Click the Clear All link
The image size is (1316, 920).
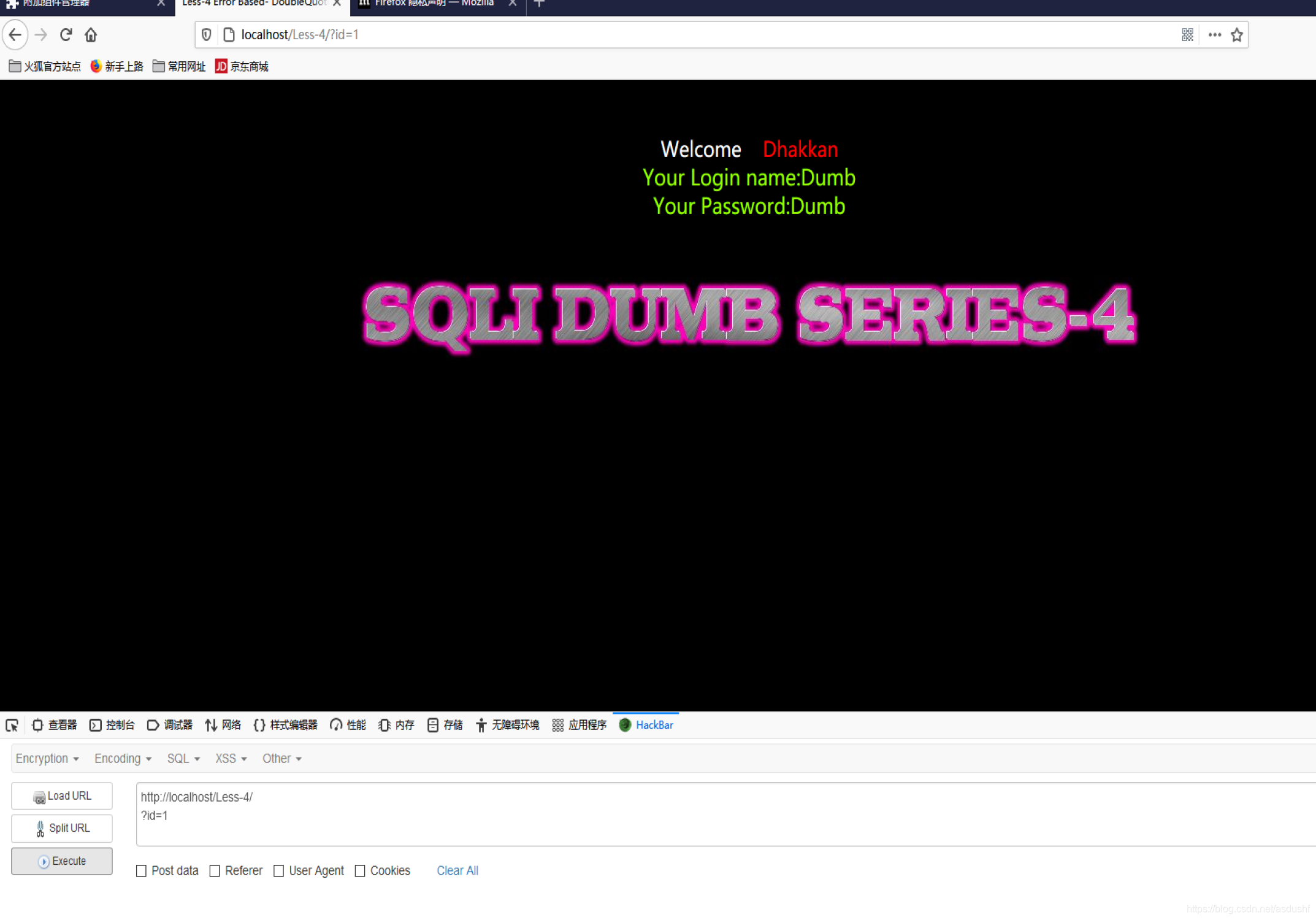(457, 871)
